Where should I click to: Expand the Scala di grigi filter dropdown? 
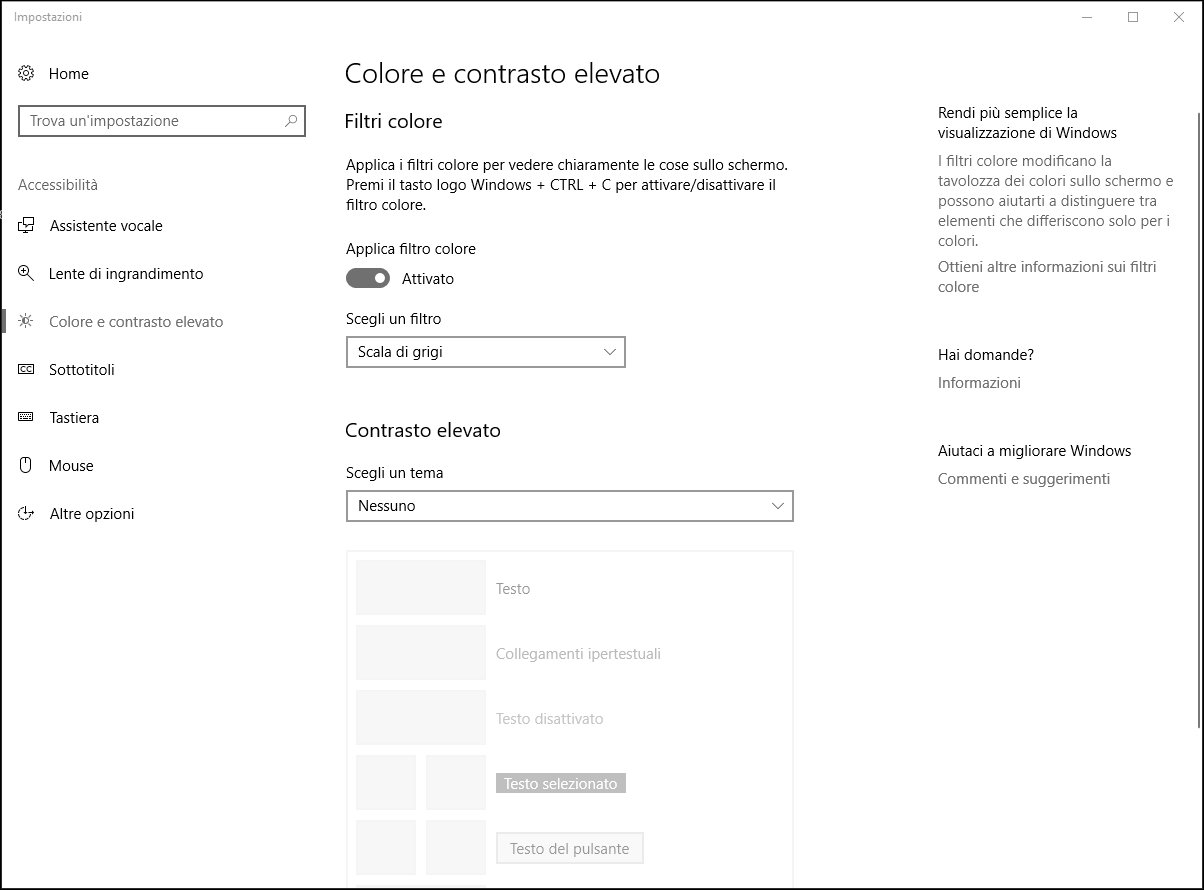coord(485,352)
